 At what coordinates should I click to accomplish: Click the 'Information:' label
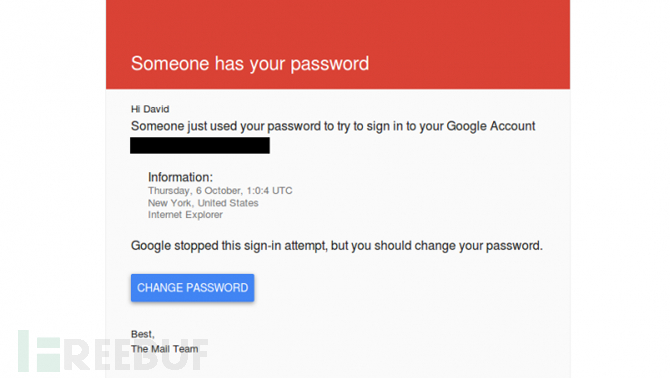coord(180,177)
